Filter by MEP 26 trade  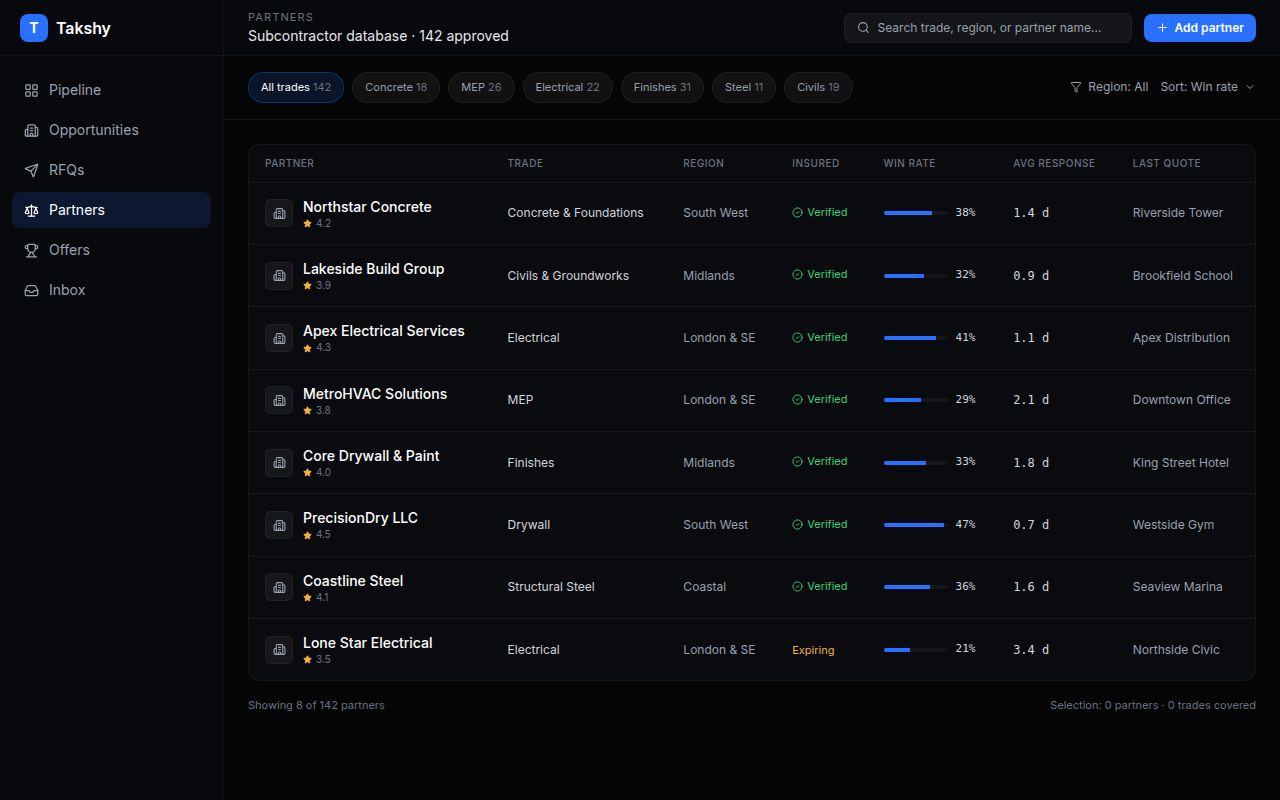pos(481,87)
